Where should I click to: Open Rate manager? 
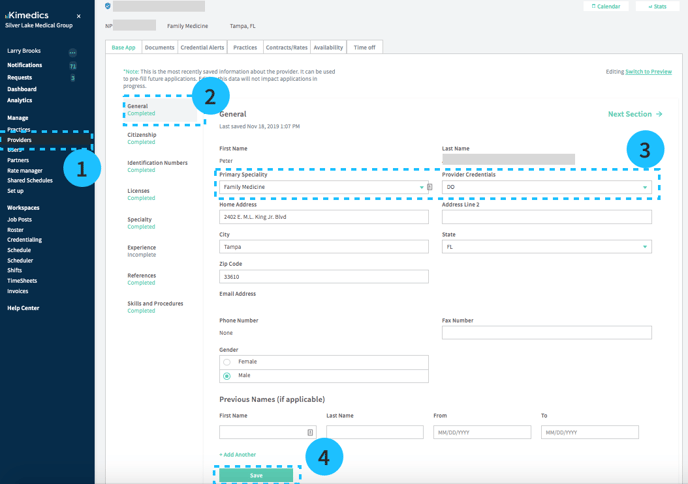click(x=25, y=171)
